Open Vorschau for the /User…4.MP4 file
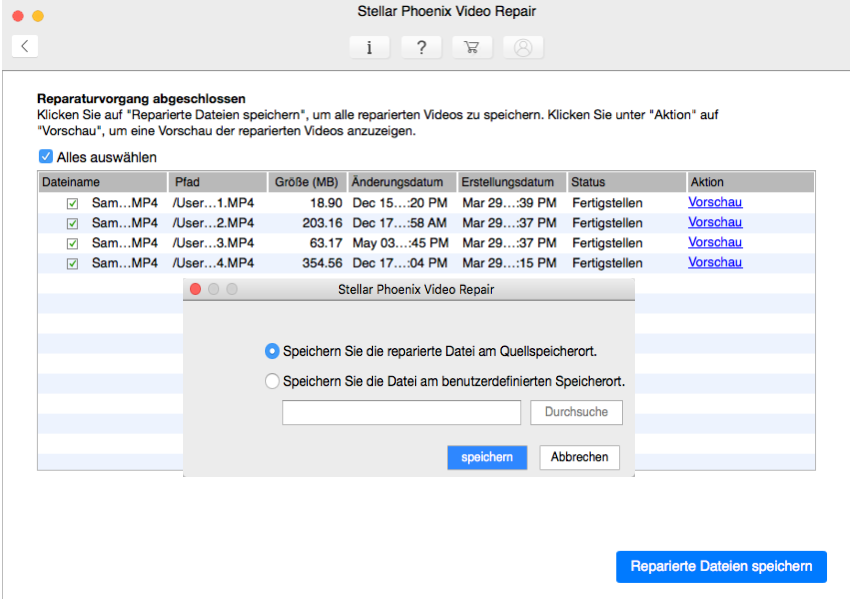 pos(715,262)
